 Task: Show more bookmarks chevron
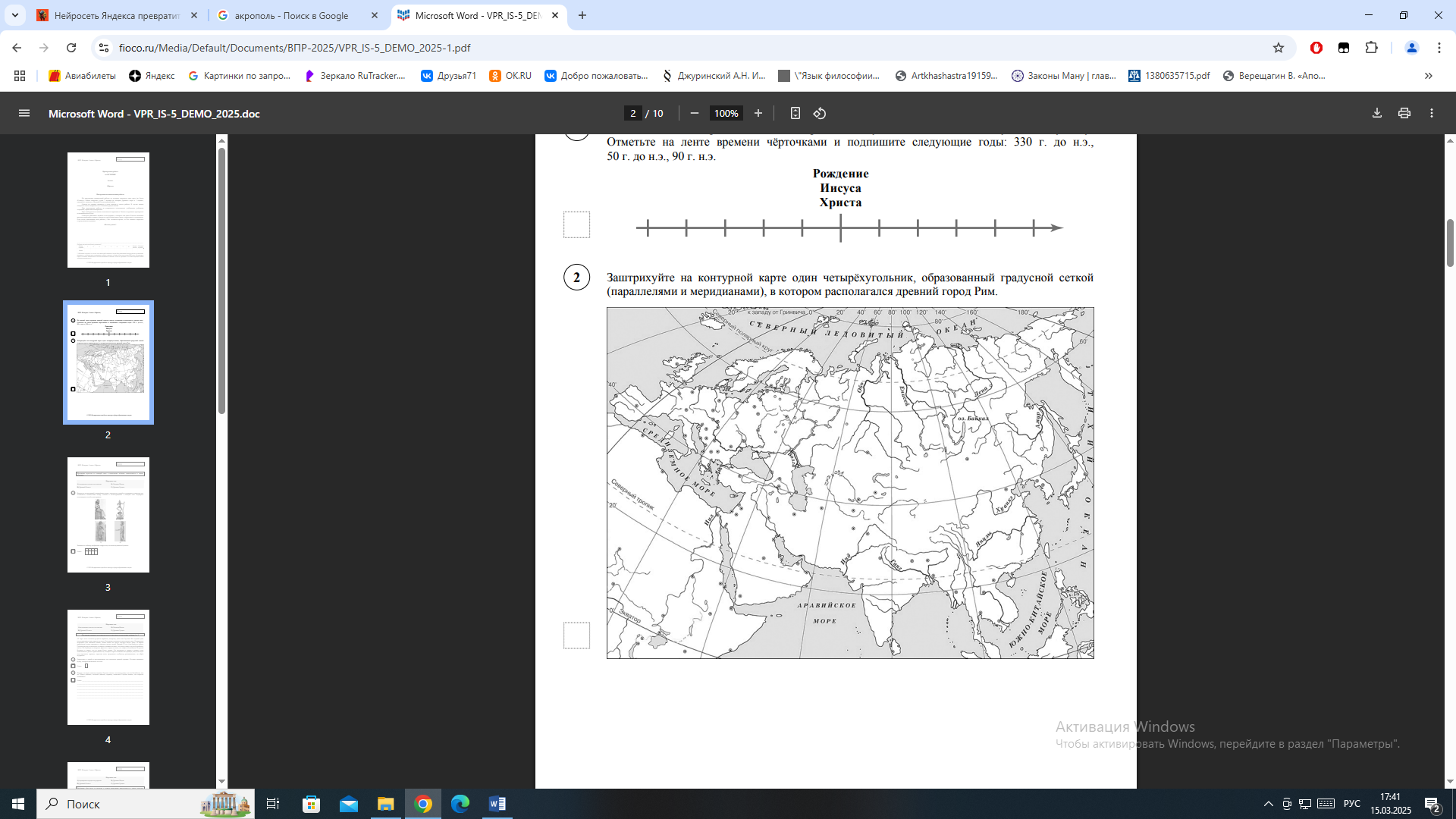1429,76
